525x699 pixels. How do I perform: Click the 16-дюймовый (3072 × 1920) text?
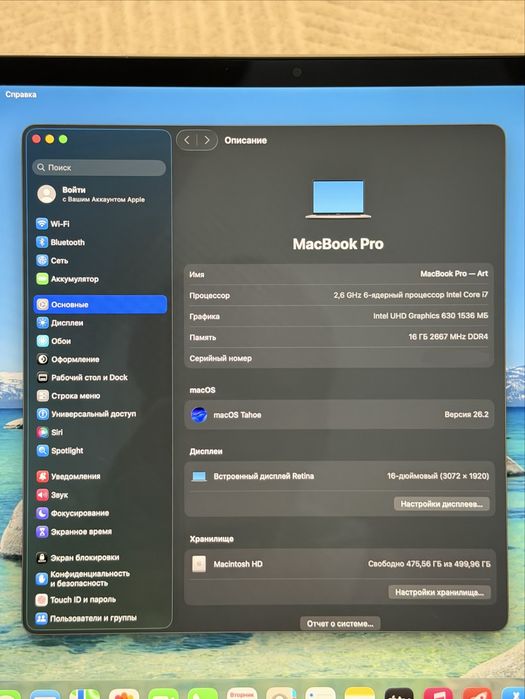(x=438, y=476)
